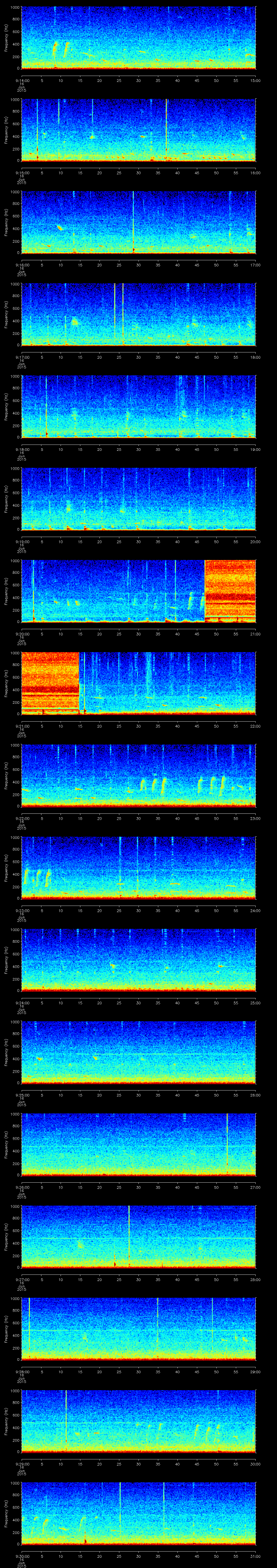The height and width of the screenshot is (1568, 277).
Task: Click the 31:00 end time label
Action: (256, 1556)
